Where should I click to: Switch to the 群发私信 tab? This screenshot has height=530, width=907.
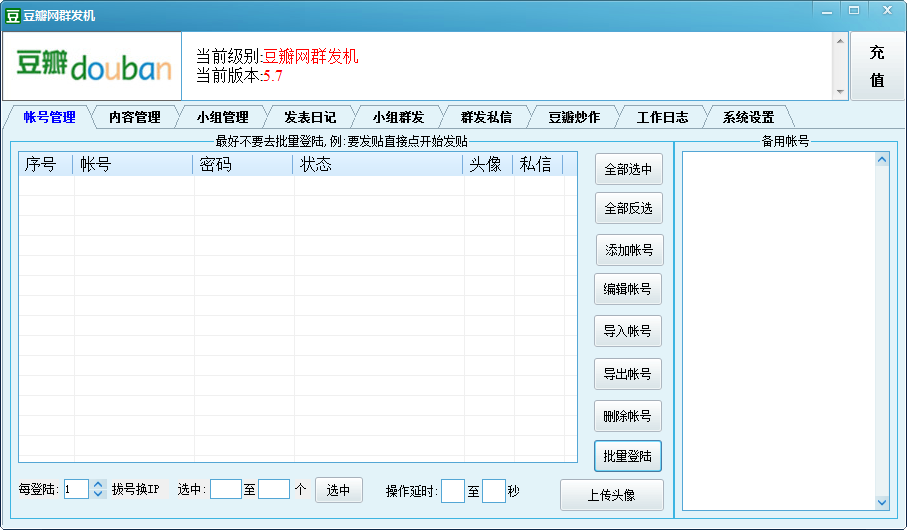[486, 117]
